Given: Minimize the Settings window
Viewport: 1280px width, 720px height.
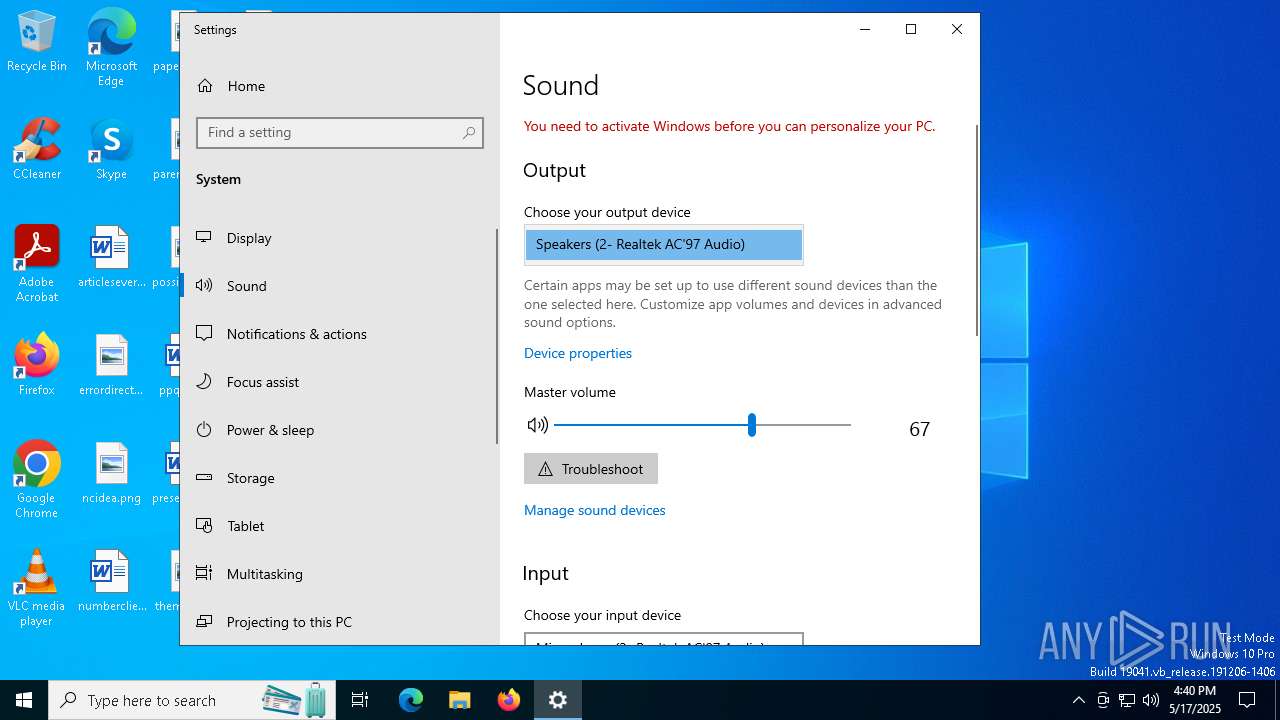Looking at the screenshot, I should [865, 30].
